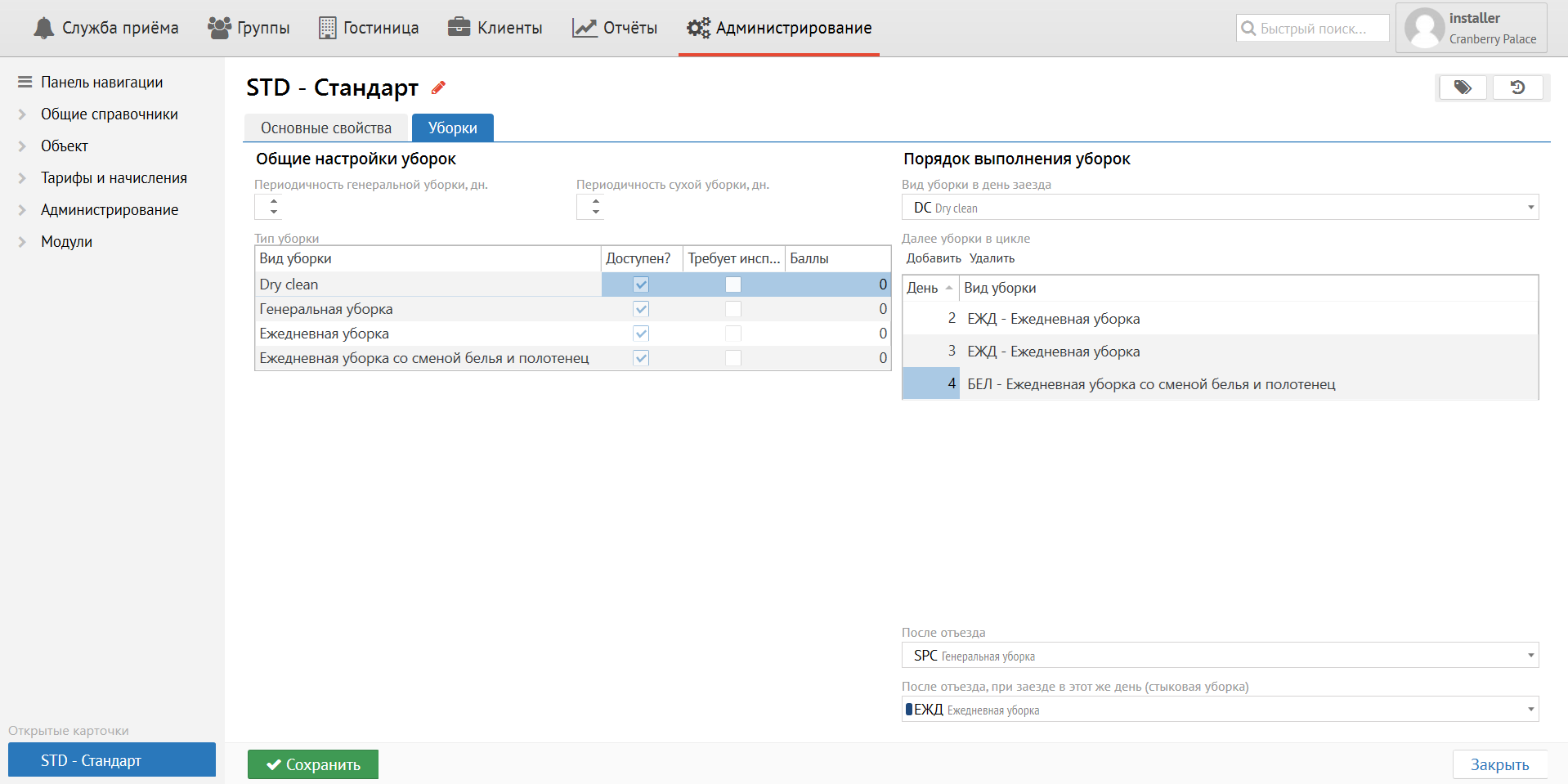Screen dimensions: 1568x784
Task: Click the tags icon button
Action: [x=1463, y=87]
